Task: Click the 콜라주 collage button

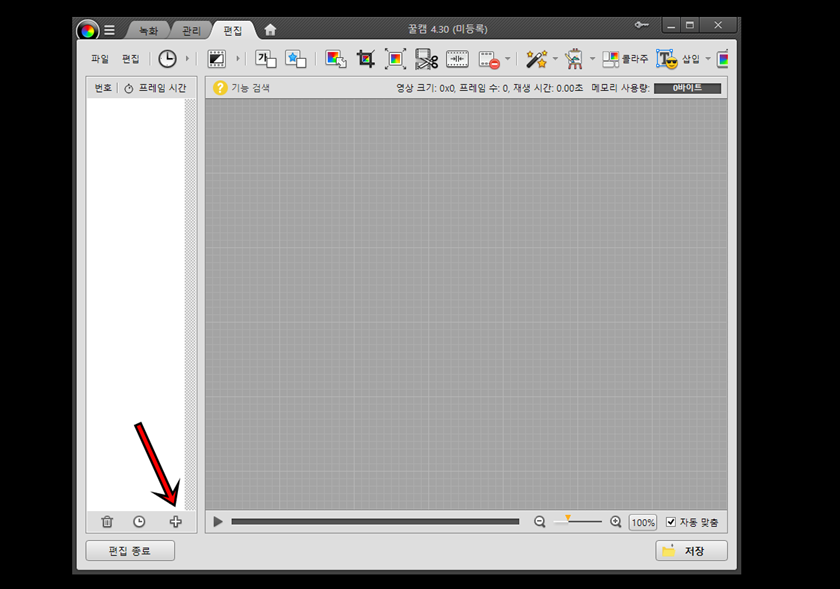Action: tap(625, 59)
